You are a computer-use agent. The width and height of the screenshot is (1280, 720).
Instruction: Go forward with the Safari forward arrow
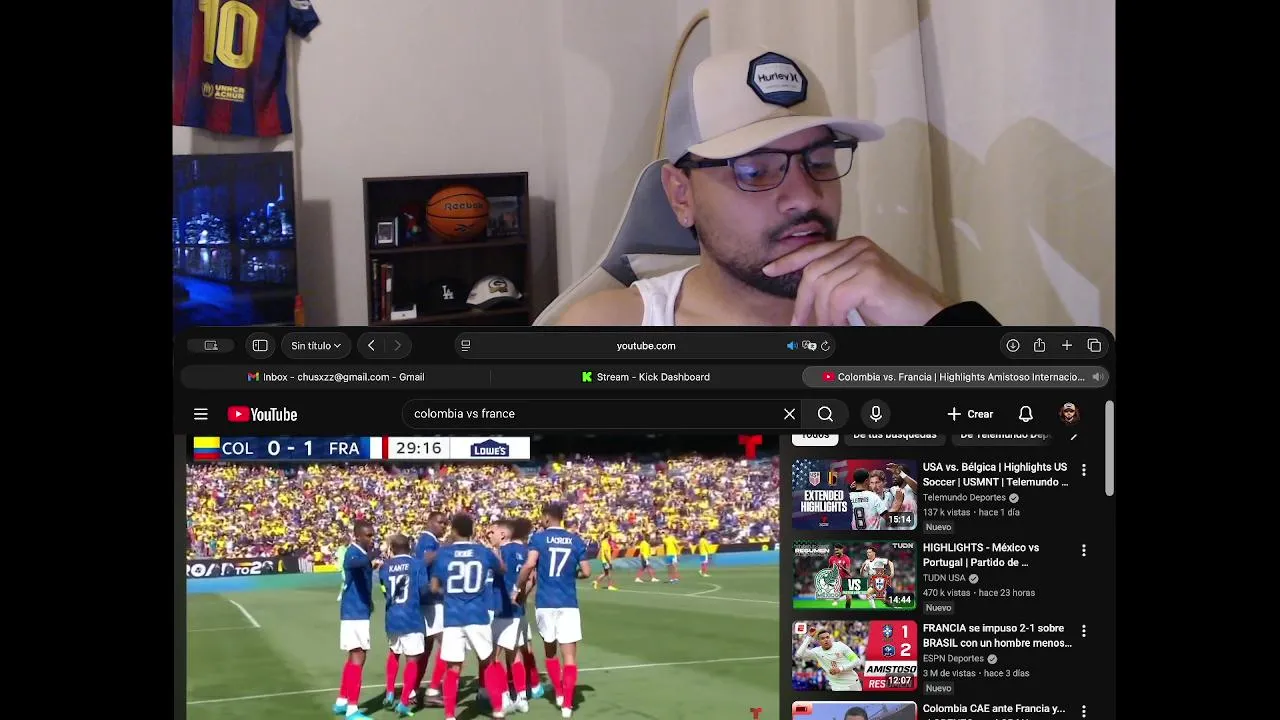[397, 345]
